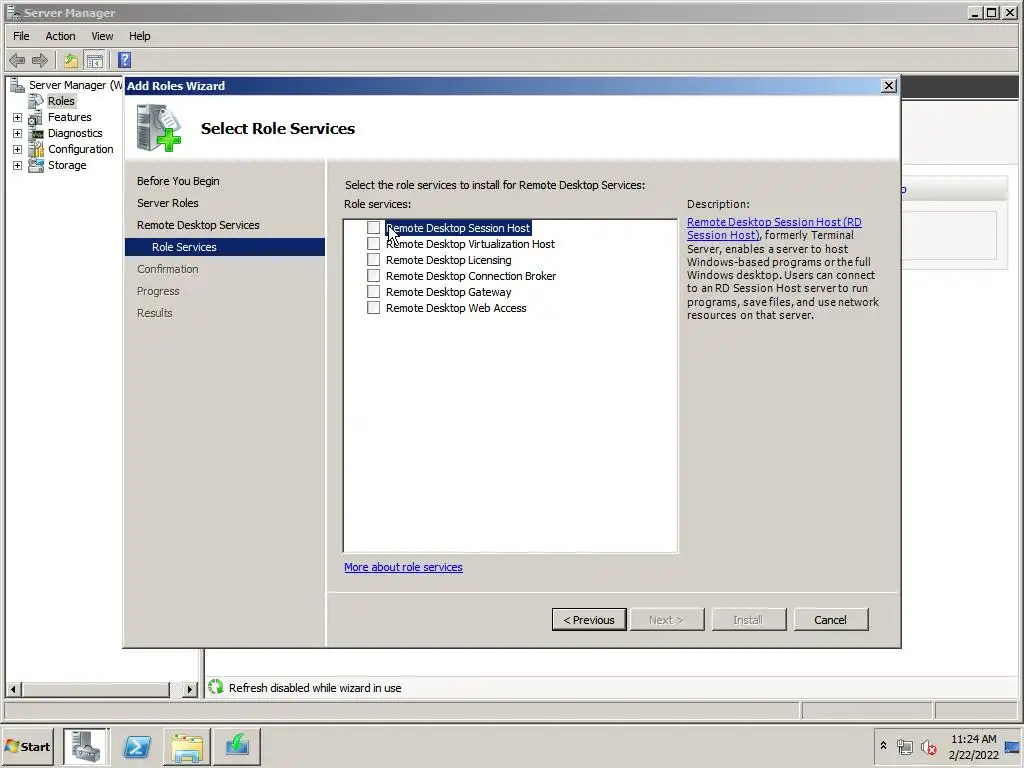Click the Roles icon in the tree

(x=35, y=101)
